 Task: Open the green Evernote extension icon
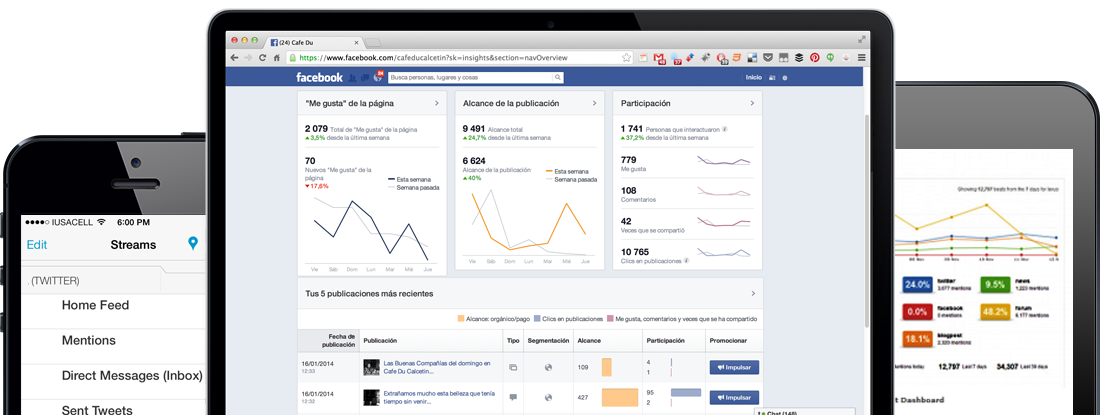tap(830, 58)
